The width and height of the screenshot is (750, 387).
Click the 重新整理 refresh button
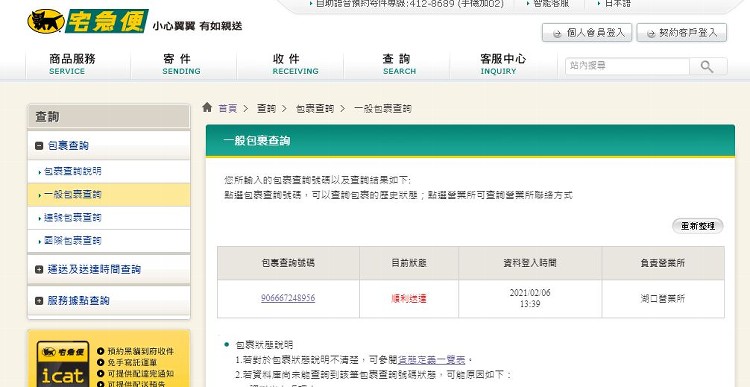(698, 226)
